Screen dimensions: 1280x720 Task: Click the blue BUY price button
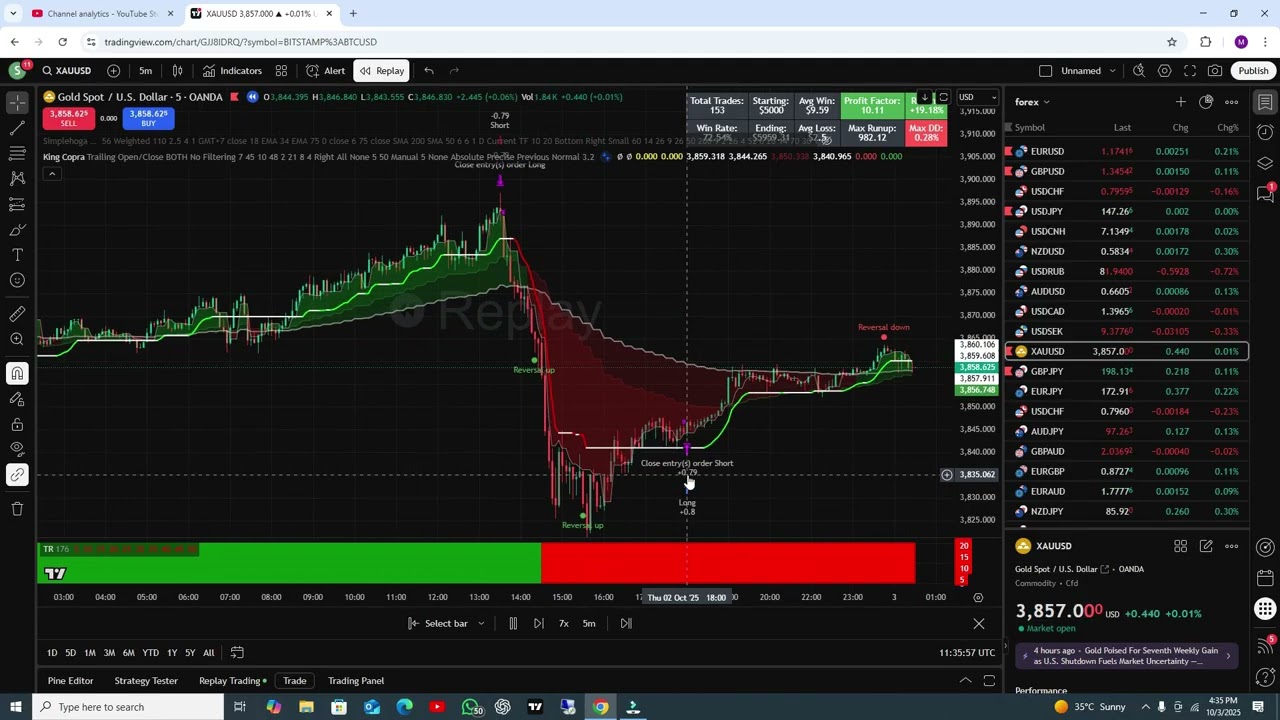click(148, 118)
